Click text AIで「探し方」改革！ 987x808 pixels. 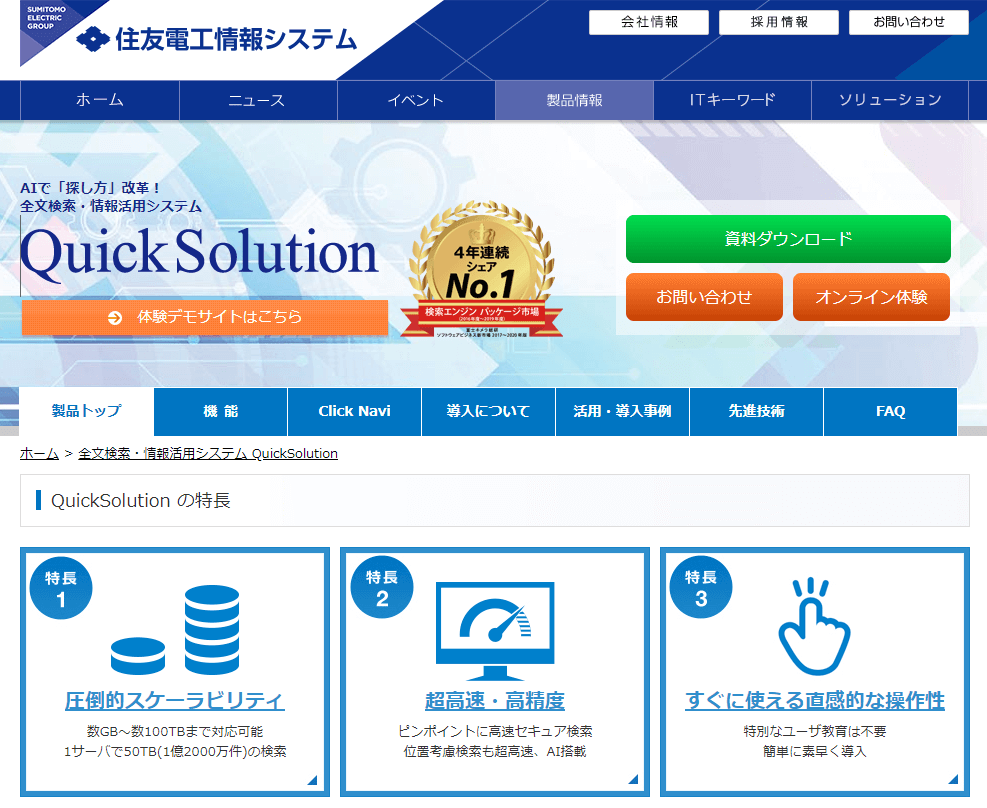click(91, 188)
